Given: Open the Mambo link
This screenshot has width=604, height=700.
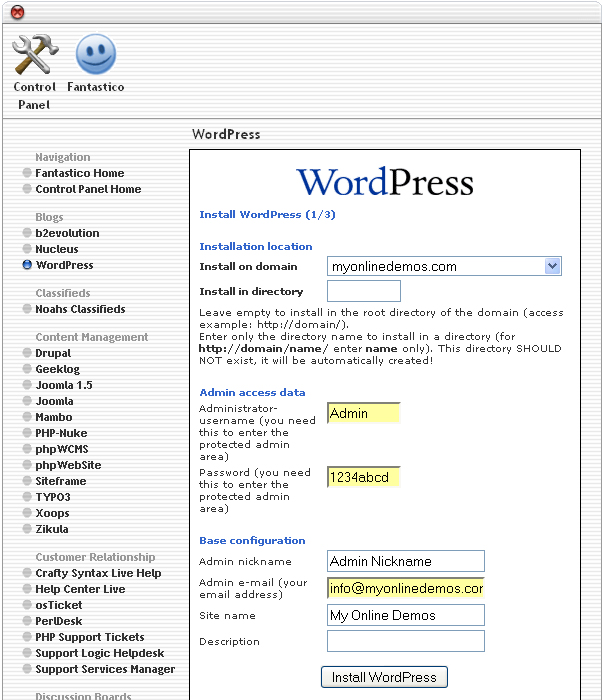Looking at the screenshot, I should pos(54,417).
